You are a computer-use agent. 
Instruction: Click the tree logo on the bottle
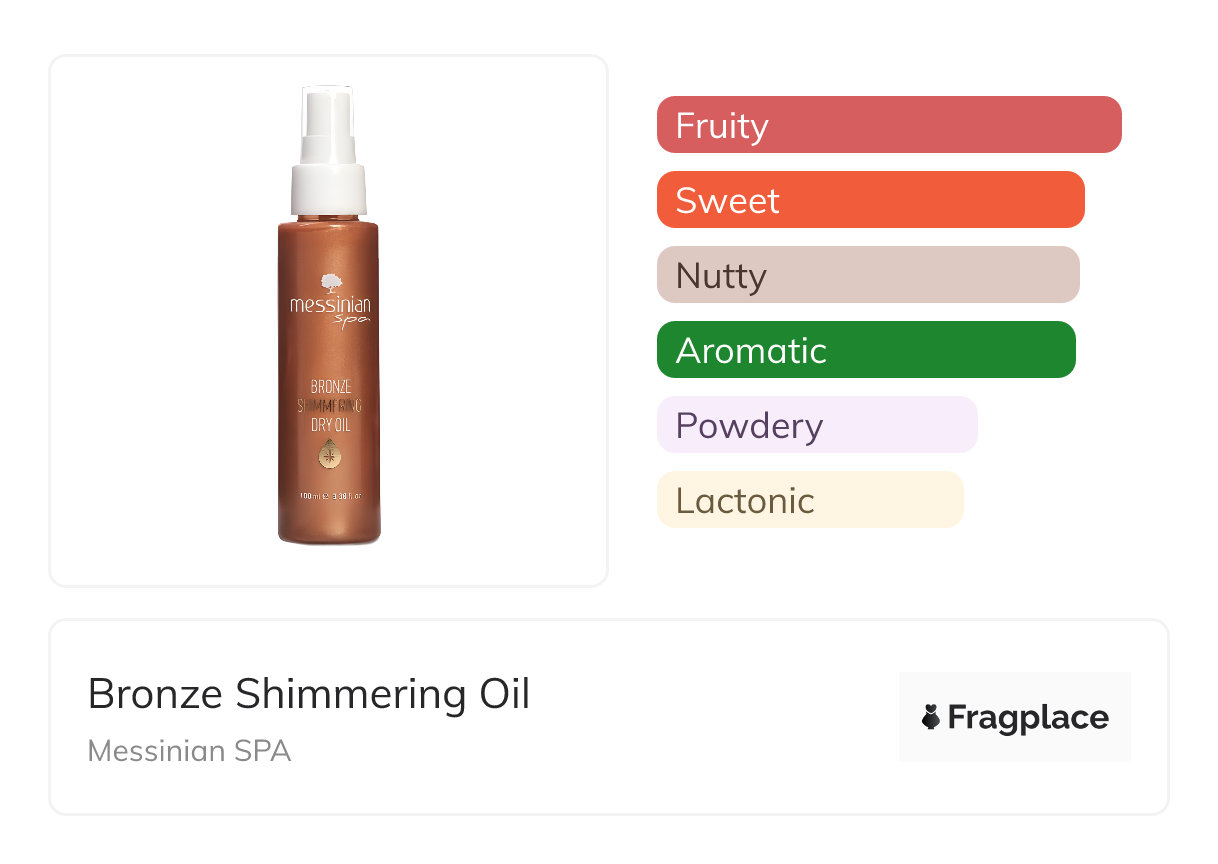coord(330,283)
